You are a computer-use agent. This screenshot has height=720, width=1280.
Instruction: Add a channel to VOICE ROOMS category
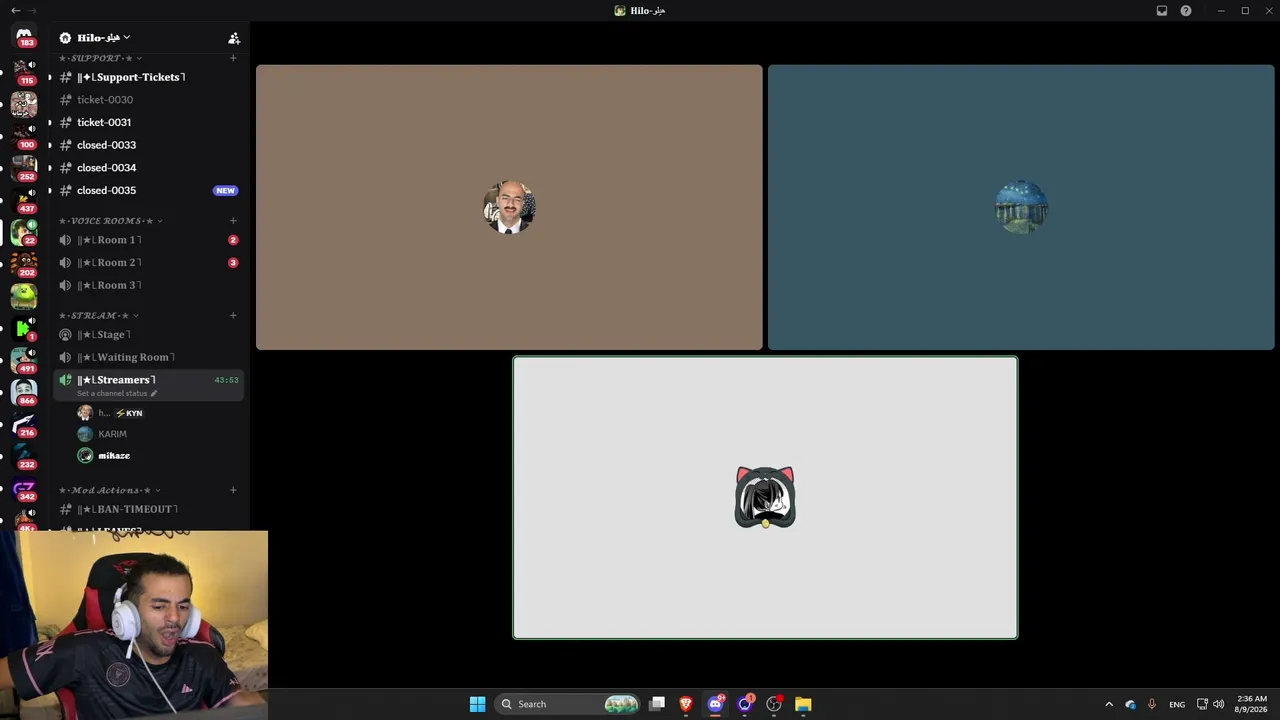pyautogui.click(x=233, y=221)
